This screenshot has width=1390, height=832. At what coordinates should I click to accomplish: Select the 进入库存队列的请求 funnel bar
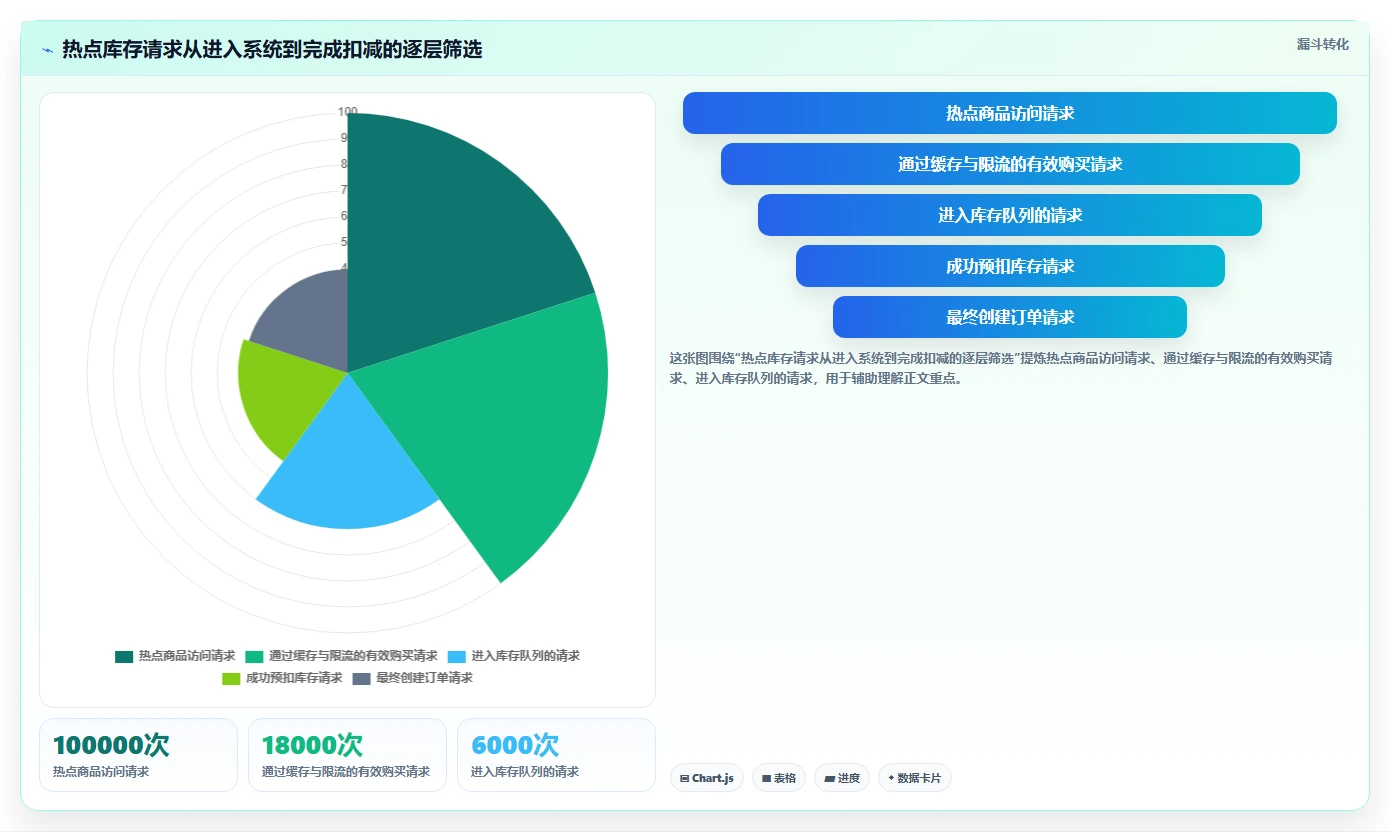1010,215
